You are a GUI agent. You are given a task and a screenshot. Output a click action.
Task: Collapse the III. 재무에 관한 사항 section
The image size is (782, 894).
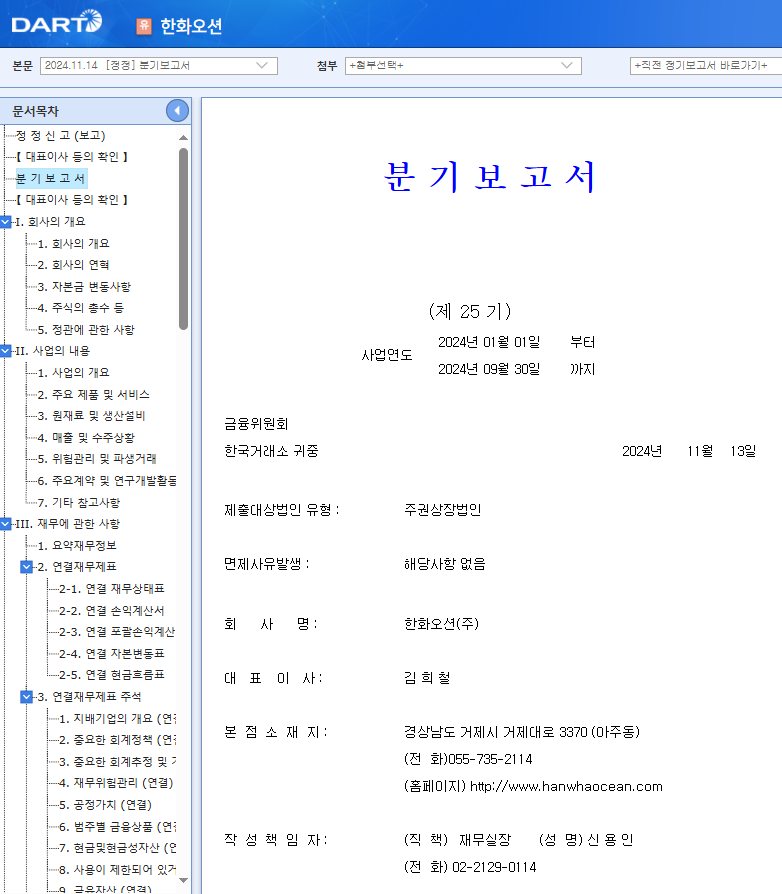(6, 523)
